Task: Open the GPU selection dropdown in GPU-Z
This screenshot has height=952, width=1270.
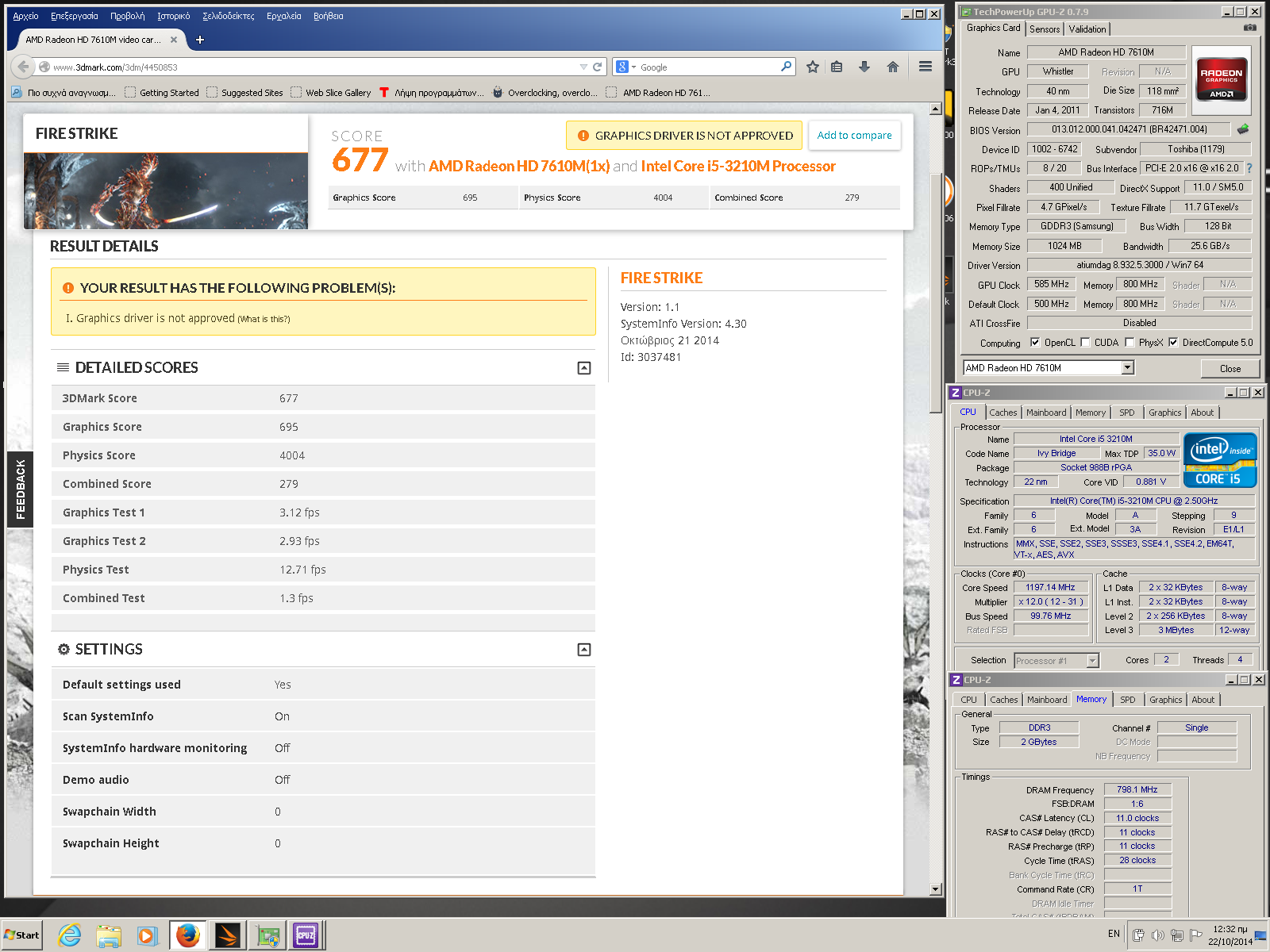Action: pos(1127,367)
